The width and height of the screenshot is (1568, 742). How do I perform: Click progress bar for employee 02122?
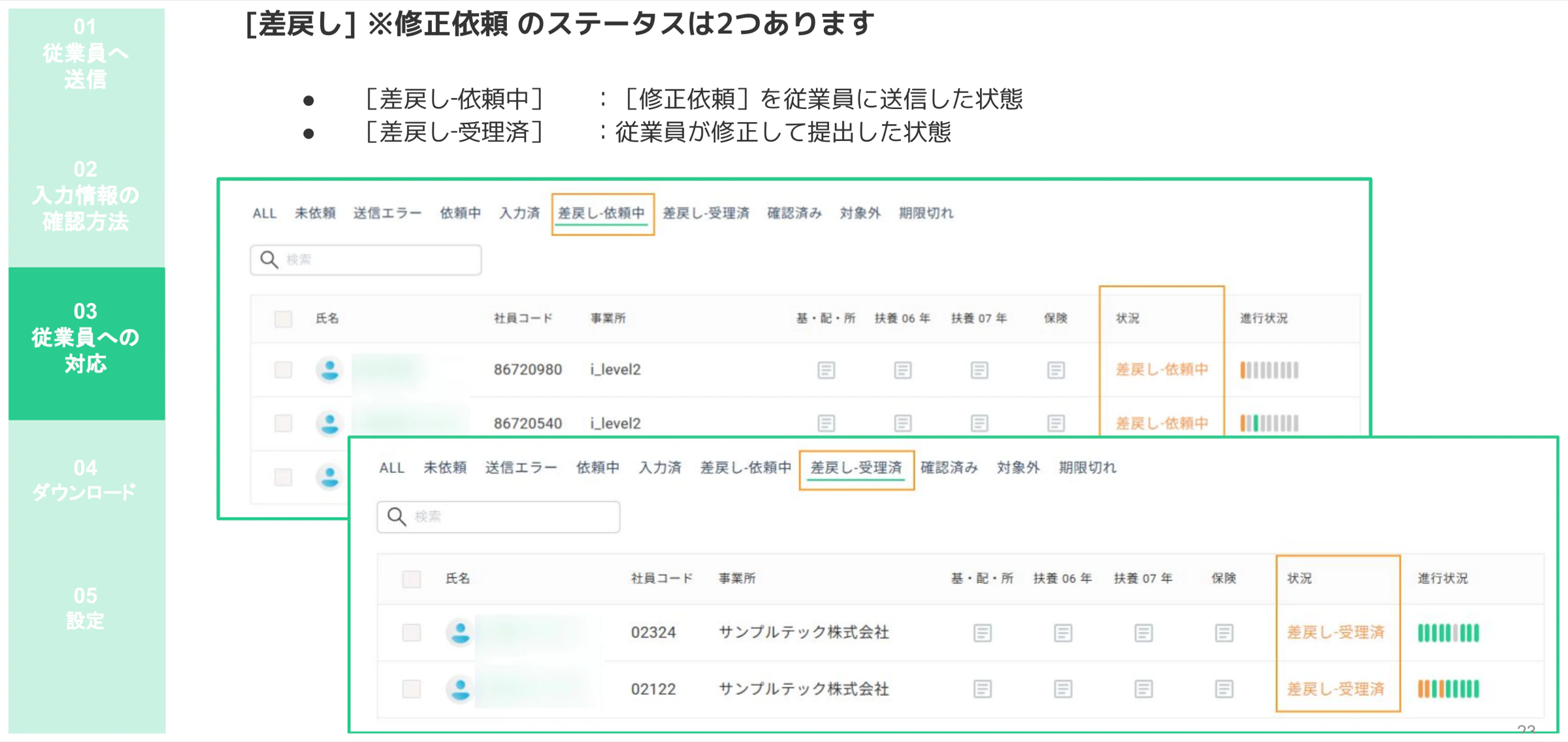(x=1448, y=689)
